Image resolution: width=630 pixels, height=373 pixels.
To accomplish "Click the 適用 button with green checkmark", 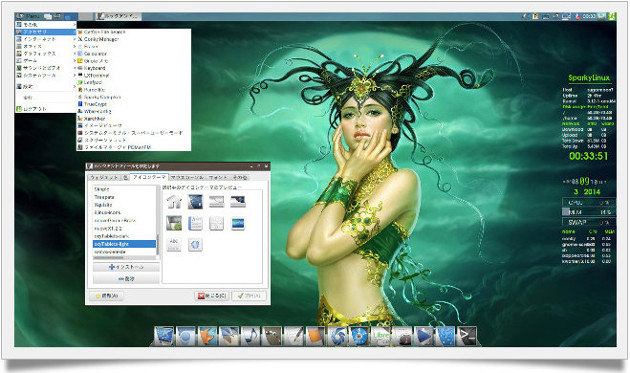I will coord(249,296).
